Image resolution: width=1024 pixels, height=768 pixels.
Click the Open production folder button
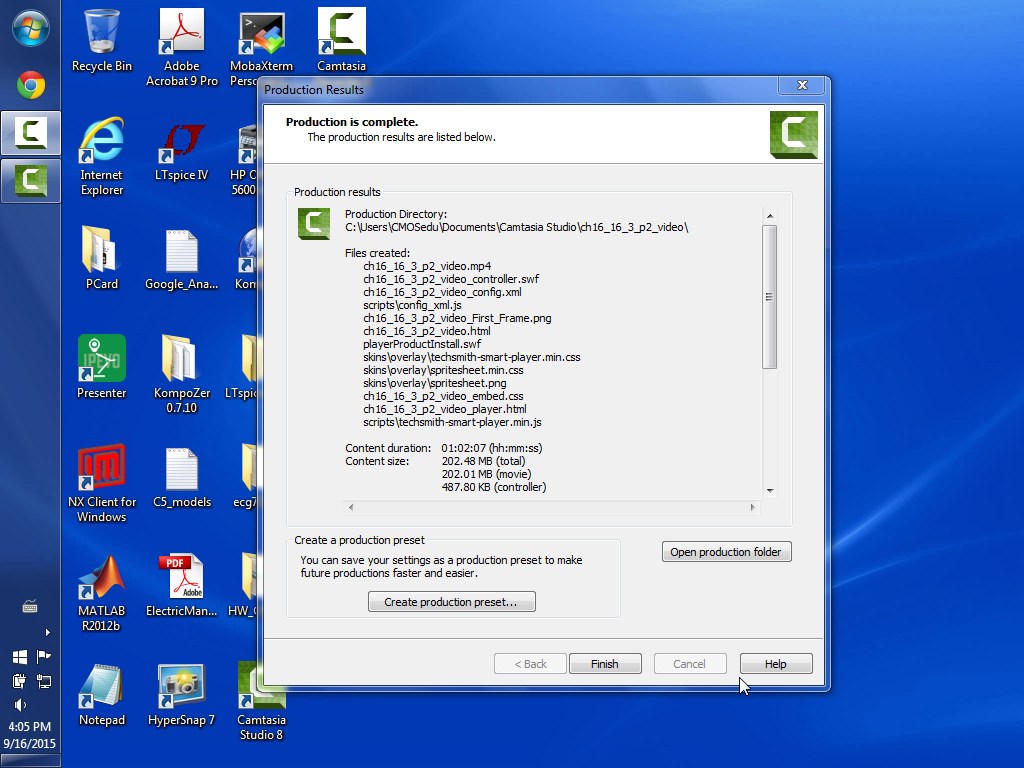tap(726, 552)
